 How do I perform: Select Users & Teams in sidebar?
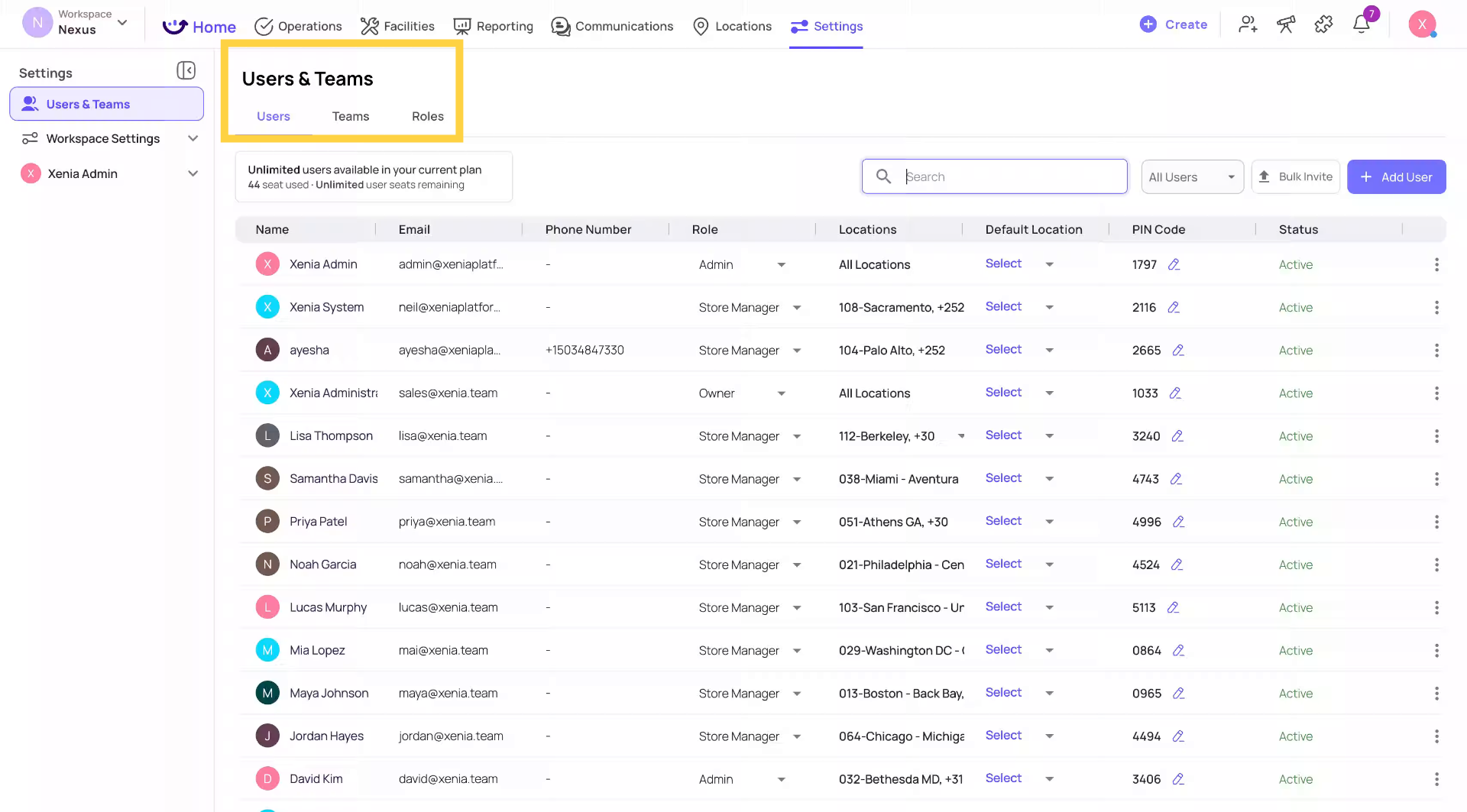coord(107,104)
